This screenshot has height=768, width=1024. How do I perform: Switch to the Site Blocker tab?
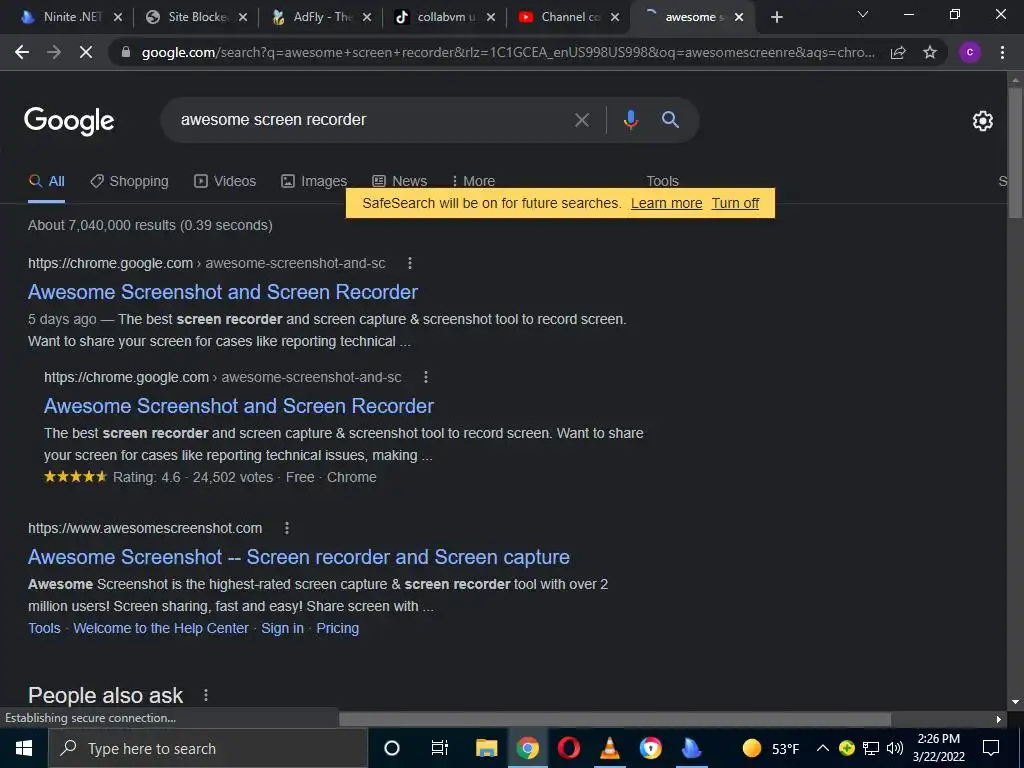(x=187, y=17)
